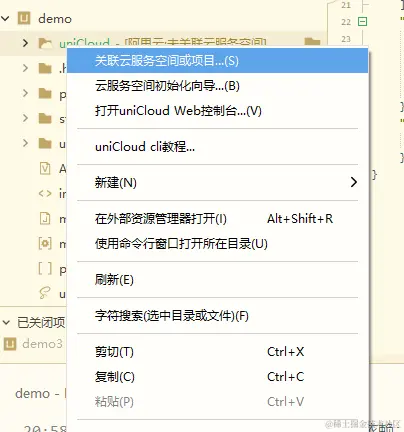Click the SCSS style file icon
This screenshot has height=432, width=404.
click(x=45, y=293)
